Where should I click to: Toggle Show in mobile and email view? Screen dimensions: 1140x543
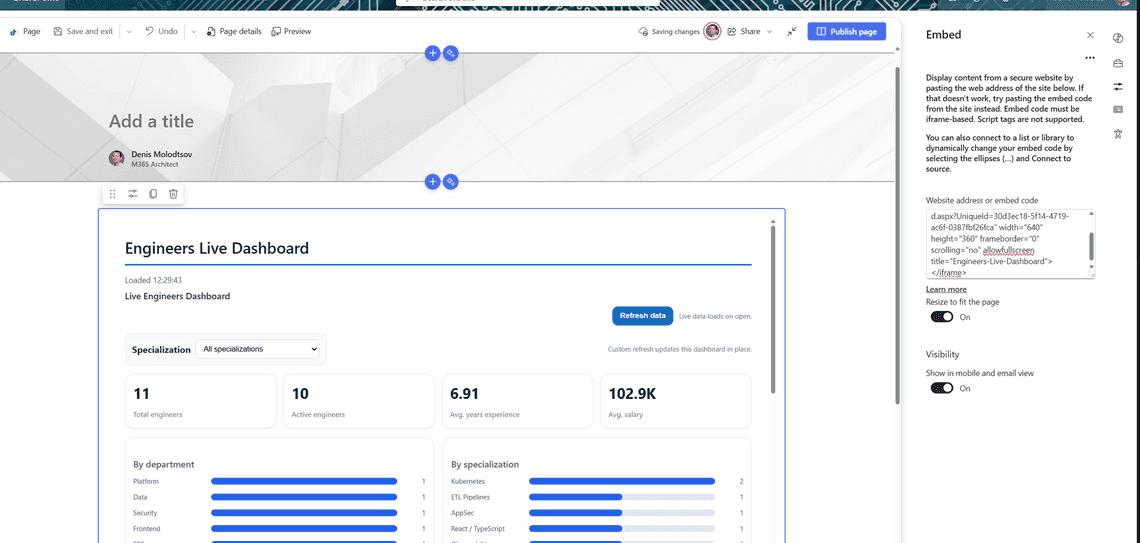(942, 388)
